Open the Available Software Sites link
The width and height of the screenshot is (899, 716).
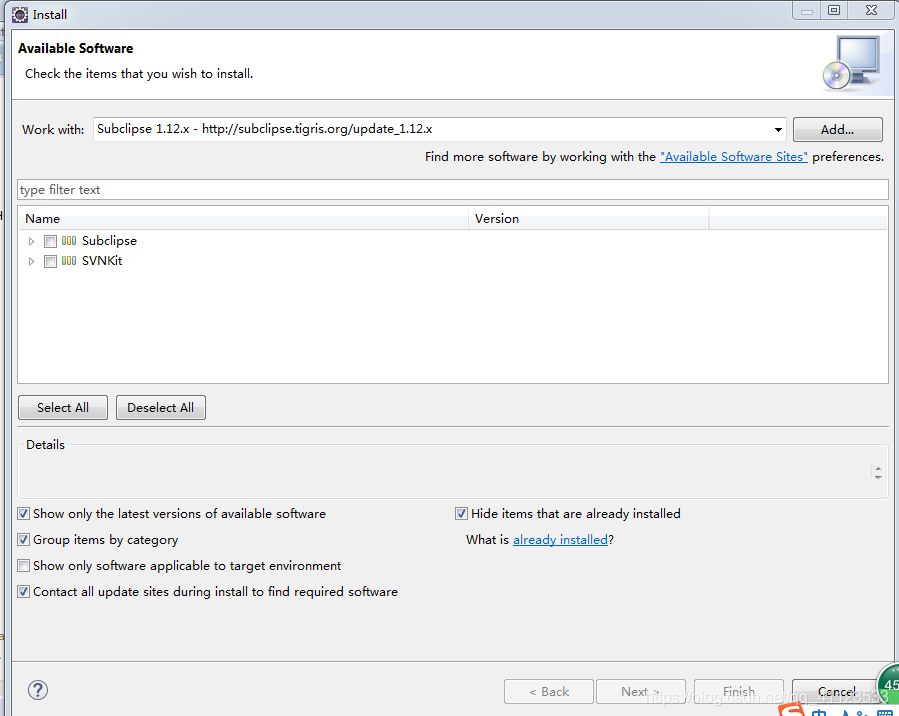pos(734,157)
